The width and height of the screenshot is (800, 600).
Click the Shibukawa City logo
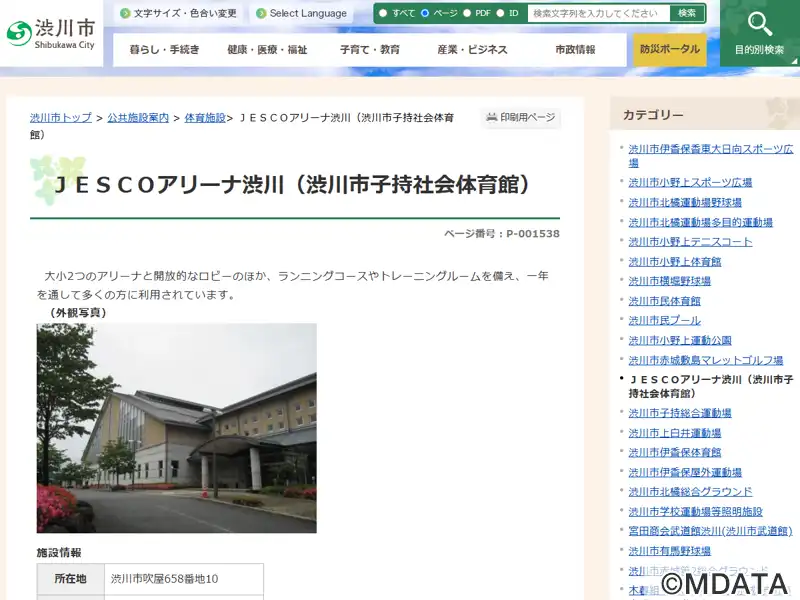(x=50, y=32)
